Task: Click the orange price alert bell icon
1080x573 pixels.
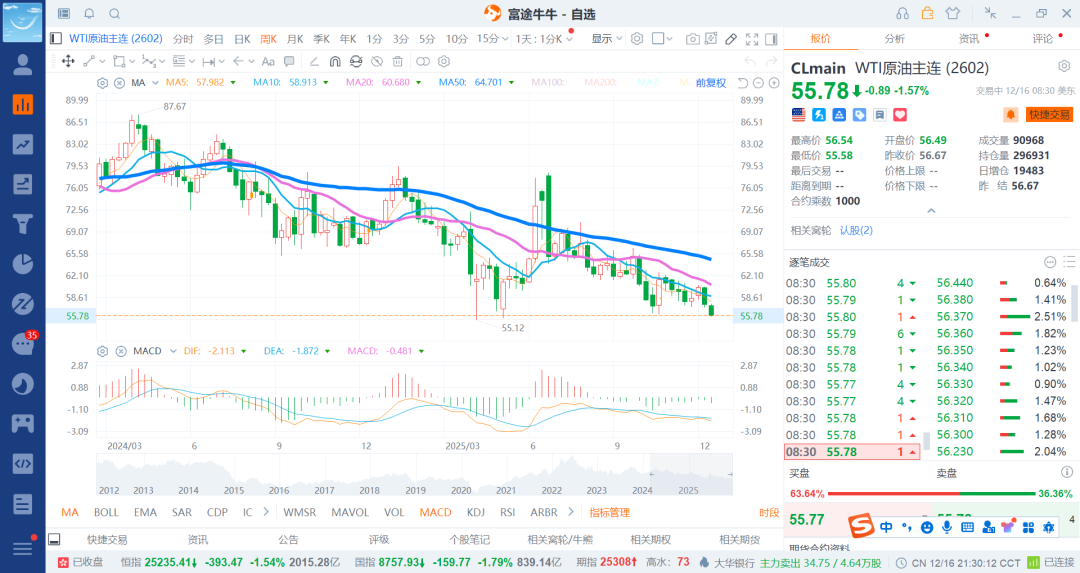Action: point(1010,114)
